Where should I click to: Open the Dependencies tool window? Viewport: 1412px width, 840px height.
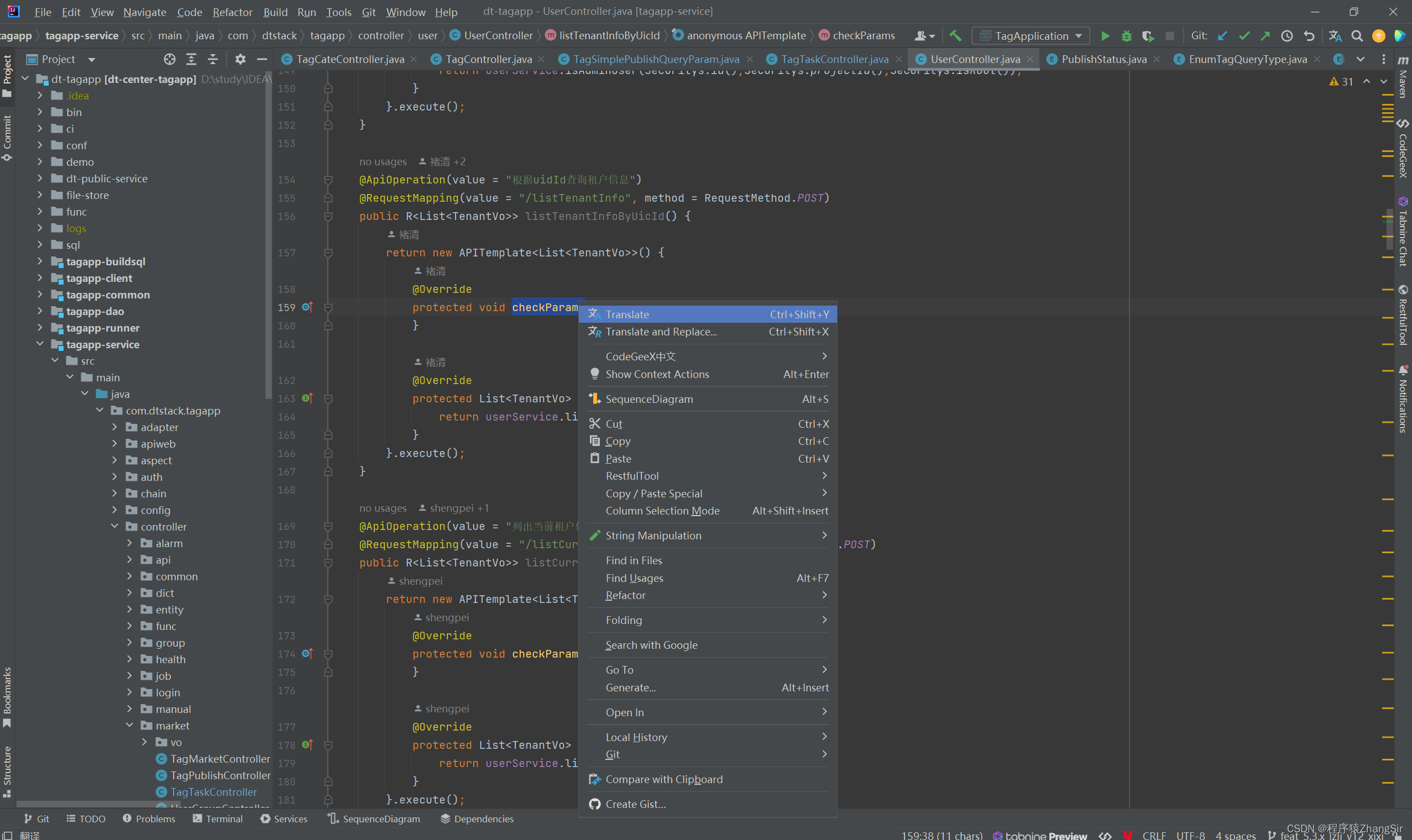coord(477,818)
